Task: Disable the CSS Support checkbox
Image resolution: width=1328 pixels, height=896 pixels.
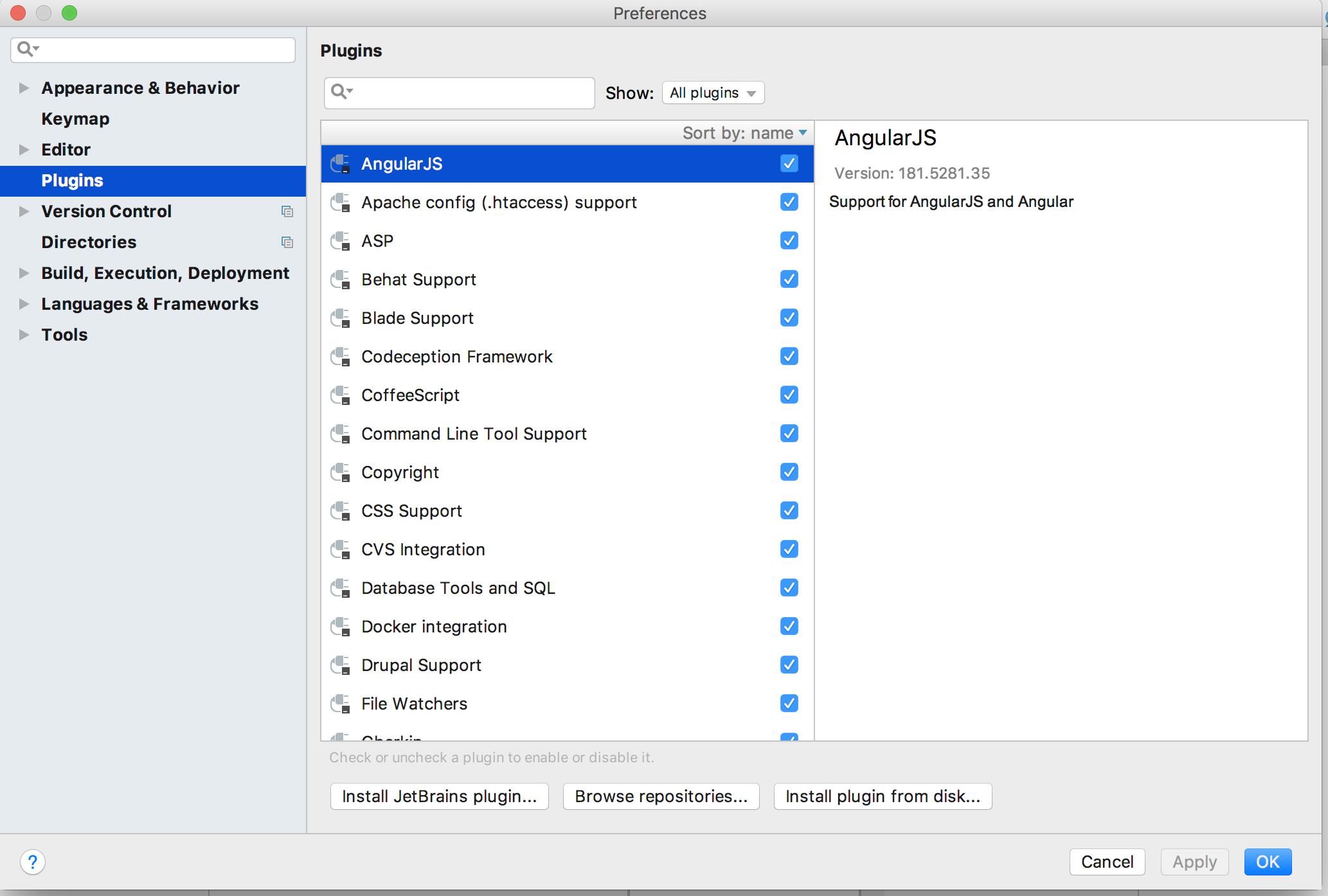Action: [789, 511]
